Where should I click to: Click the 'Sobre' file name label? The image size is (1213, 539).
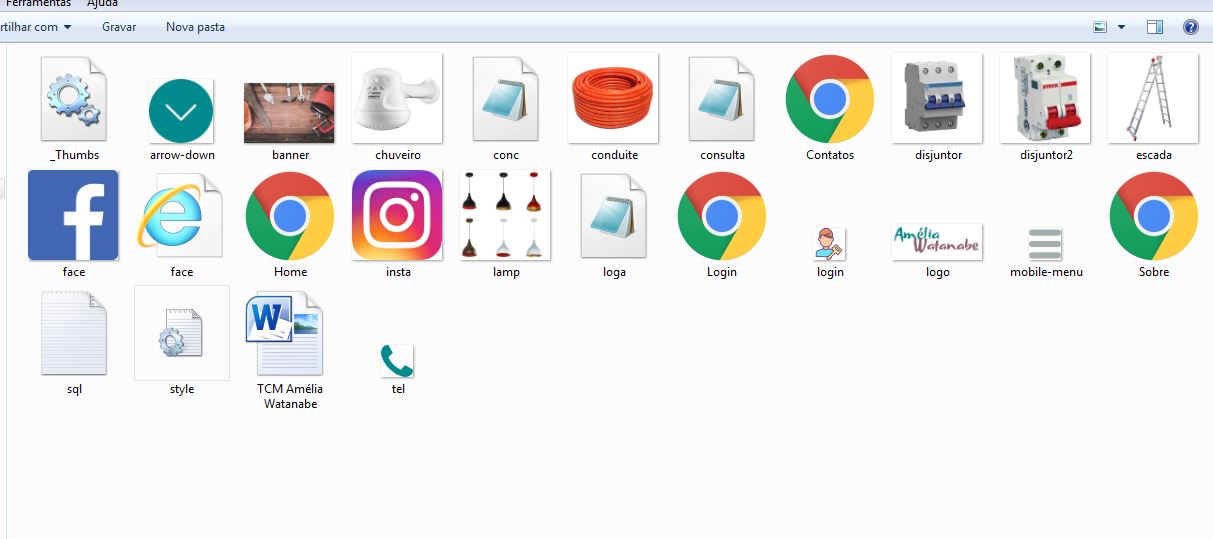coord(1154,272)
